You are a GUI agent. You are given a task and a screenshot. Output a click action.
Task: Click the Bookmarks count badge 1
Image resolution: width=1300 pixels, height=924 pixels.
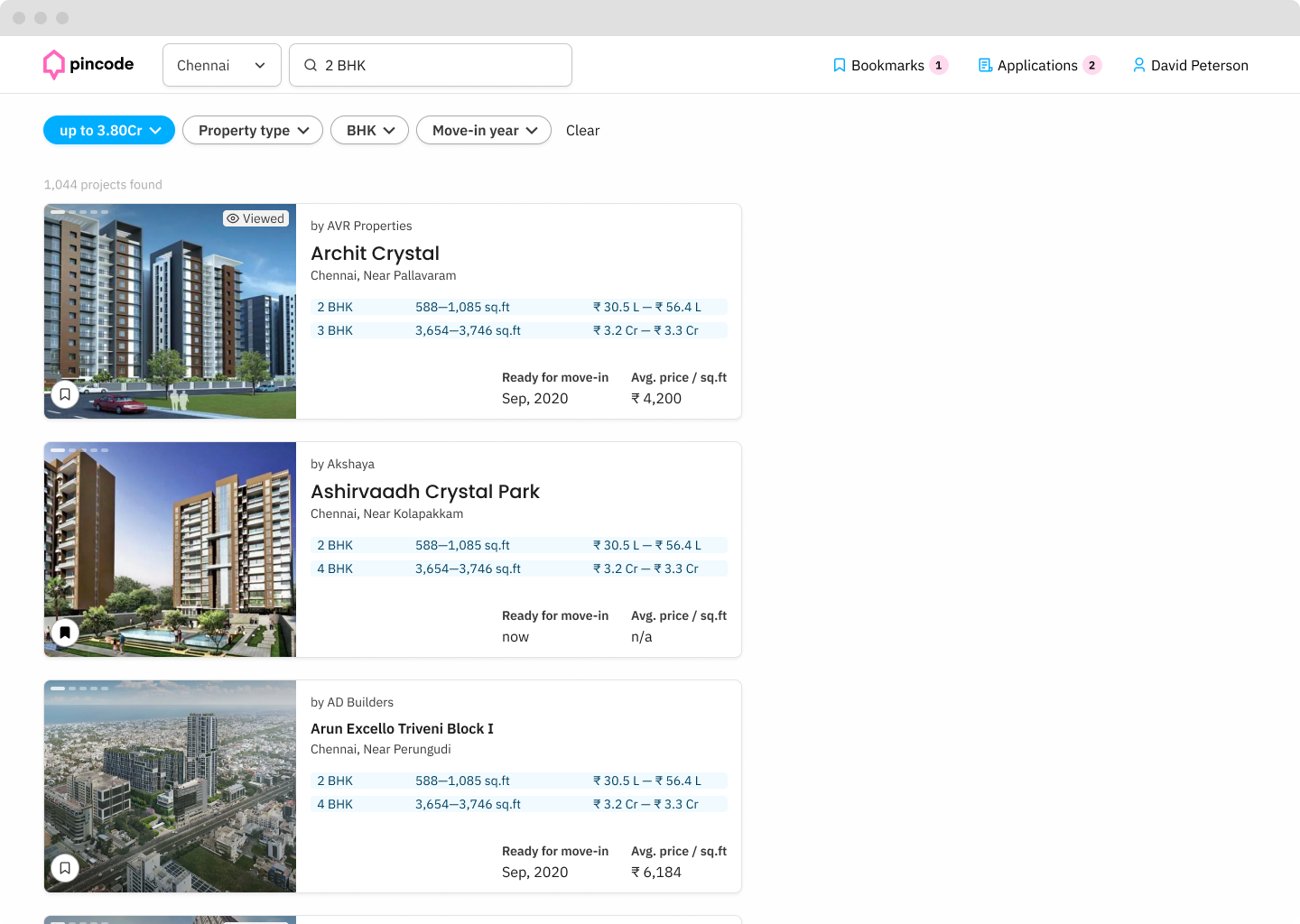tap(939, 65)
